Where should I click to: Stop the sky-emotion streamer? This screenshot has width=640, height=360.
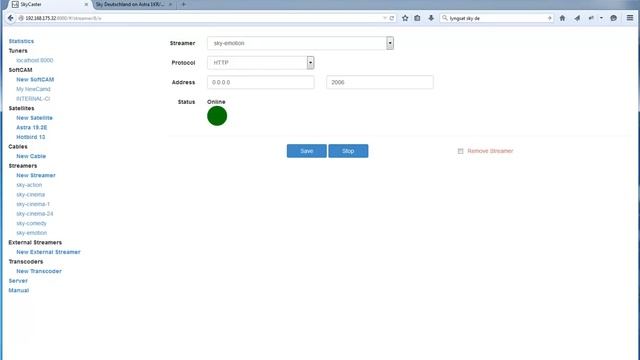point(348,151)
